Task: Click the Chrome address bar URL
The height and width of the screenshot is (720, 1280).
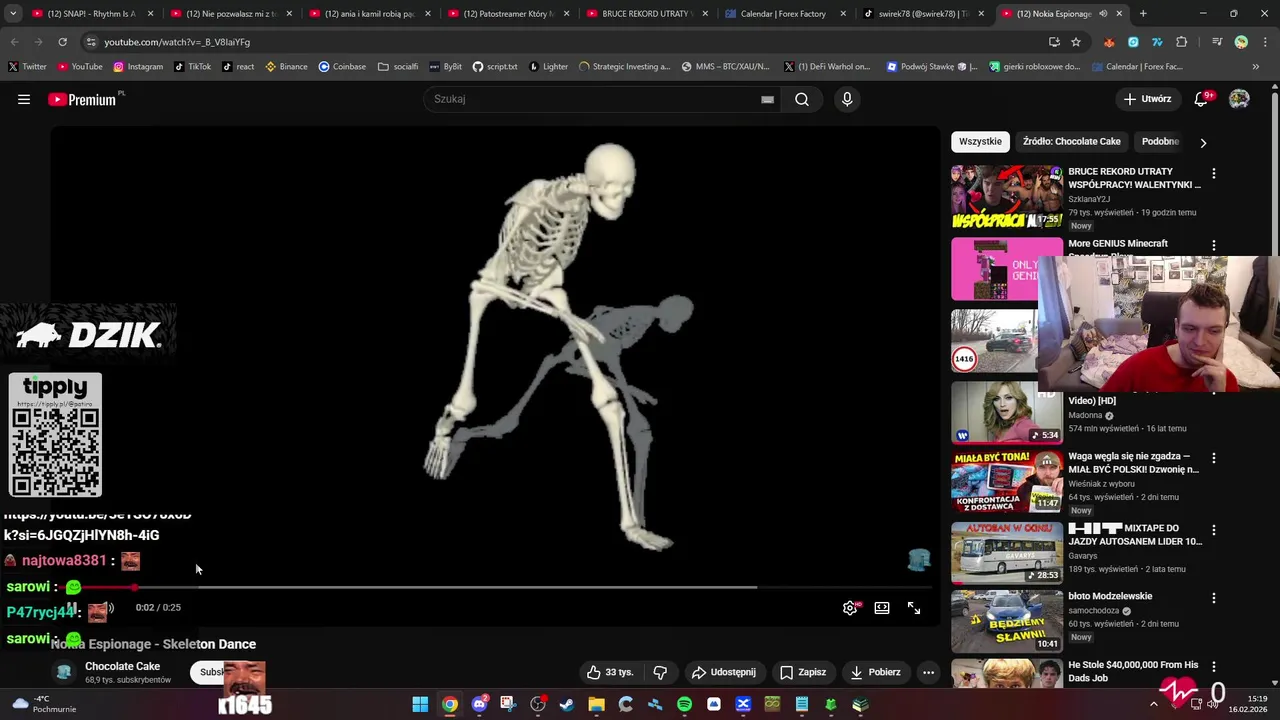Action: click(x=177, y=42)
